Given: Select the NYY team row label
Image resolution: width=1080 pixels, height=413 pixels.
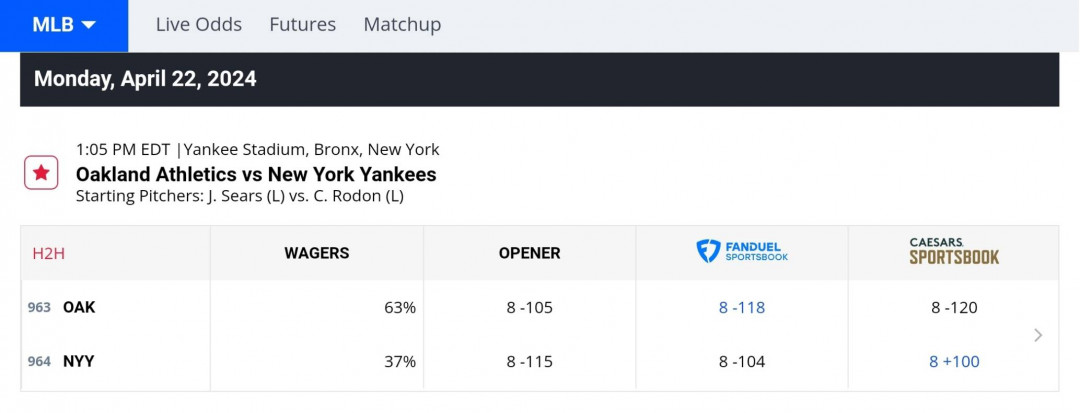Looking at the screenshot, I should tap(79, 361).
